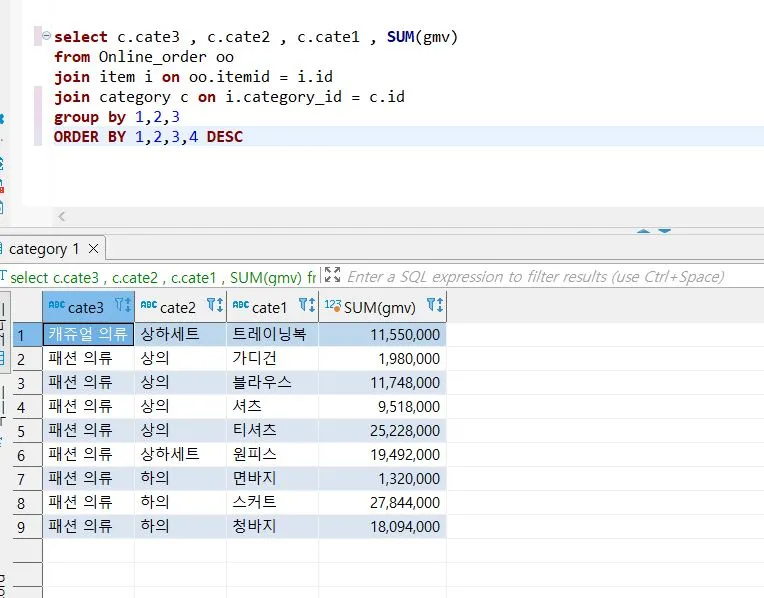Click 'SUM' function in the query
Screen dimensions: 764x598
click(401, 37)
